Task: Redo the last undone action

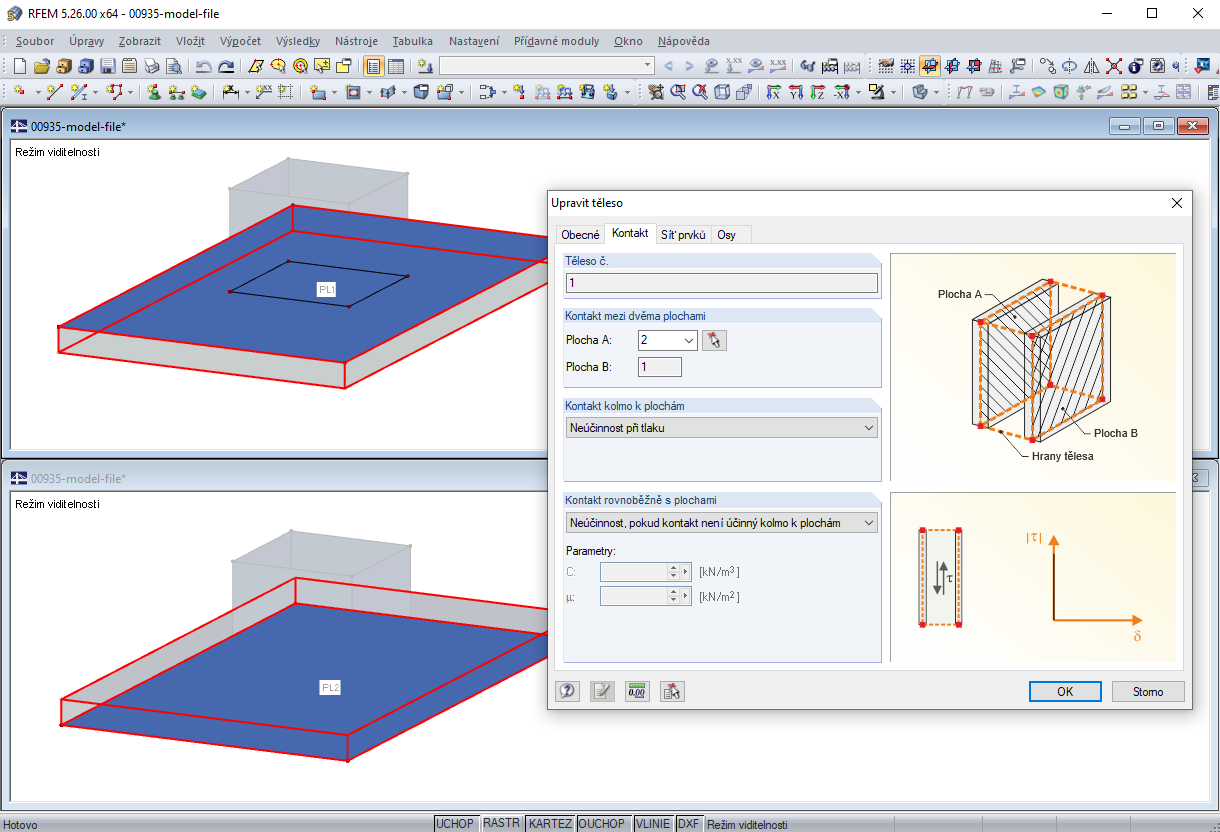Action: coord(226,67)
